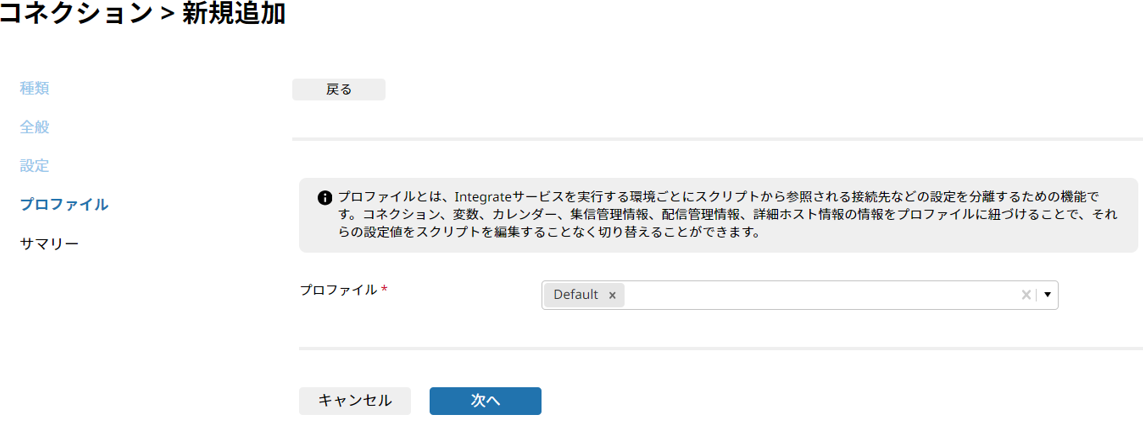This screenshot has height=427, width=1143.
Task: Open the 全般 step in the sidebar
Action: pos(35,128)
